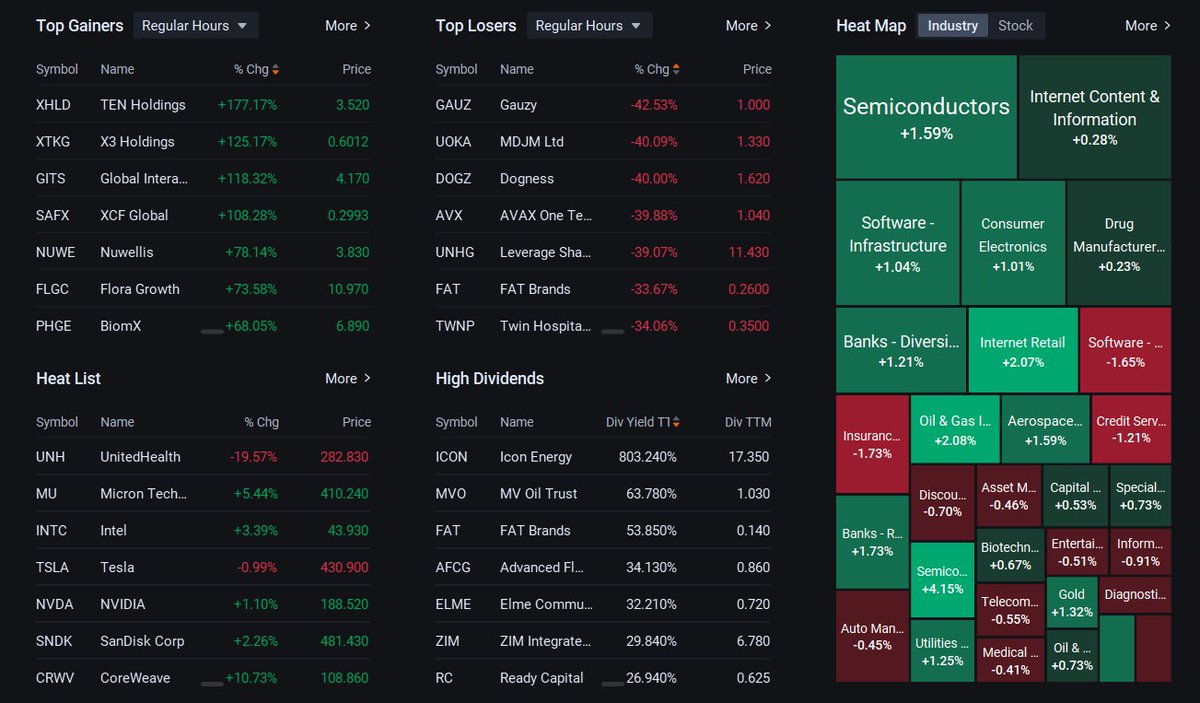Viewport: 1200px width, 703px height.
Task: Click the Oil & +0.73% tile
Action: click(x=1072, y=656)
